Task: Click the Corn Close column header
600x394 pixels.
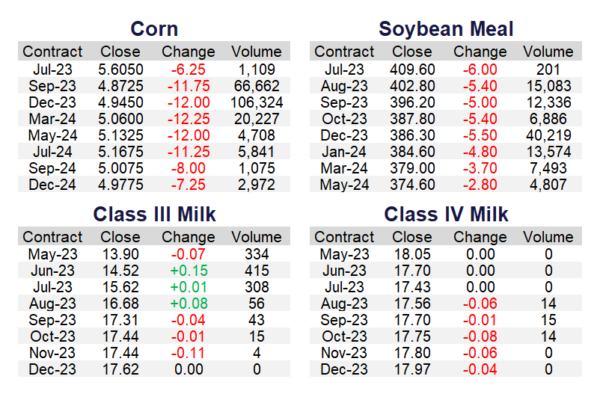Action: [x=120, y=52]
